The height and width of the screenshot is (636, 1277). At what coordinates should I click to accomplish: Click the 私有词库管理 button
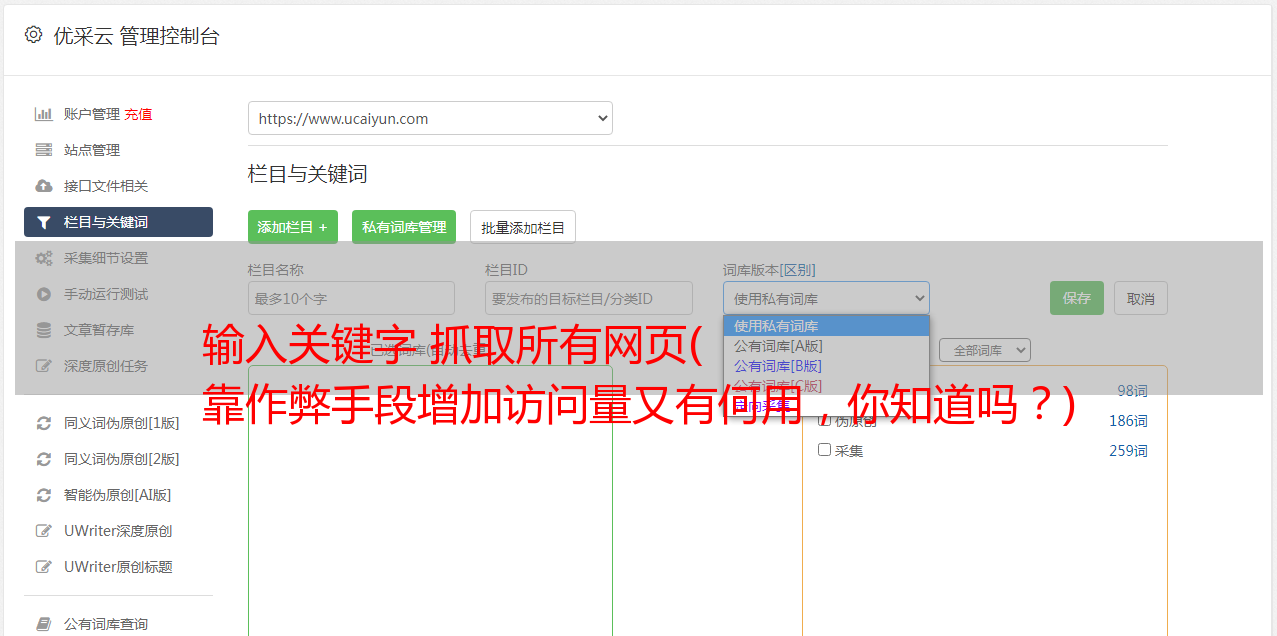pyautogui.click(x=404, y=227)
